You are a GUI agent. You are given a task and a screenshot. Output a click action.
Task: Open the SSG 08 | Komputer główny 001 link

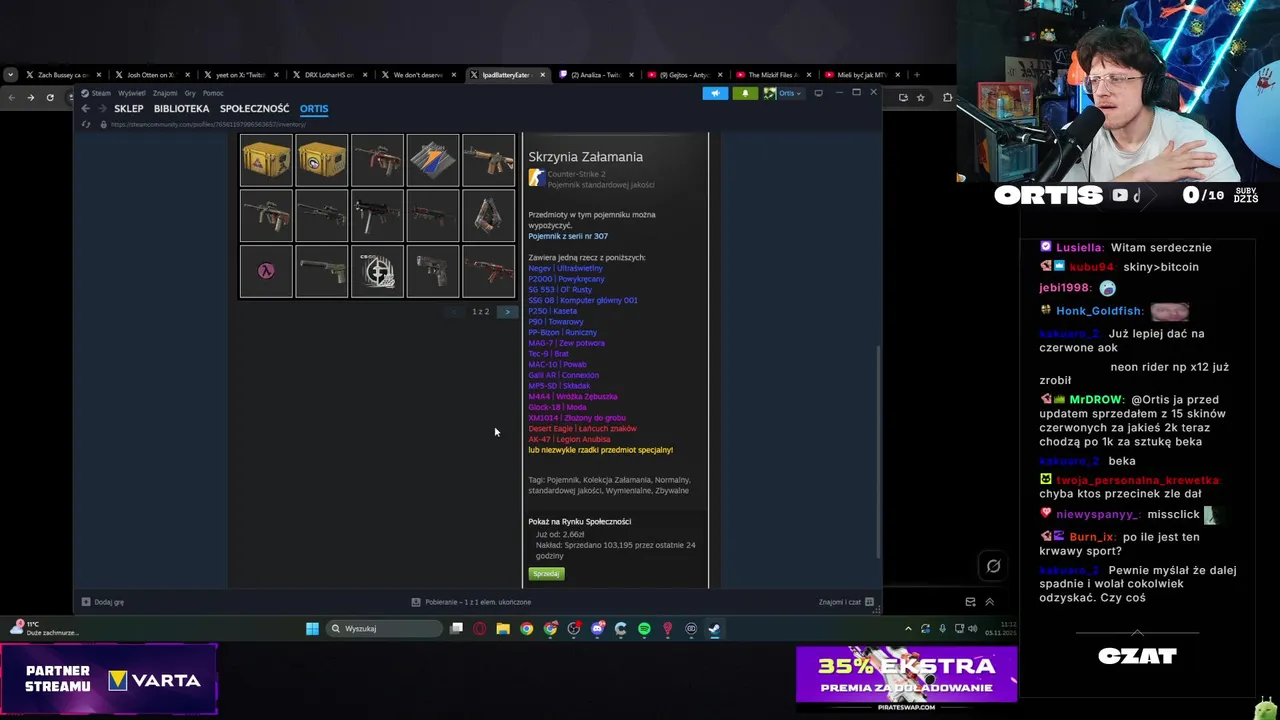tap(583, 300)
